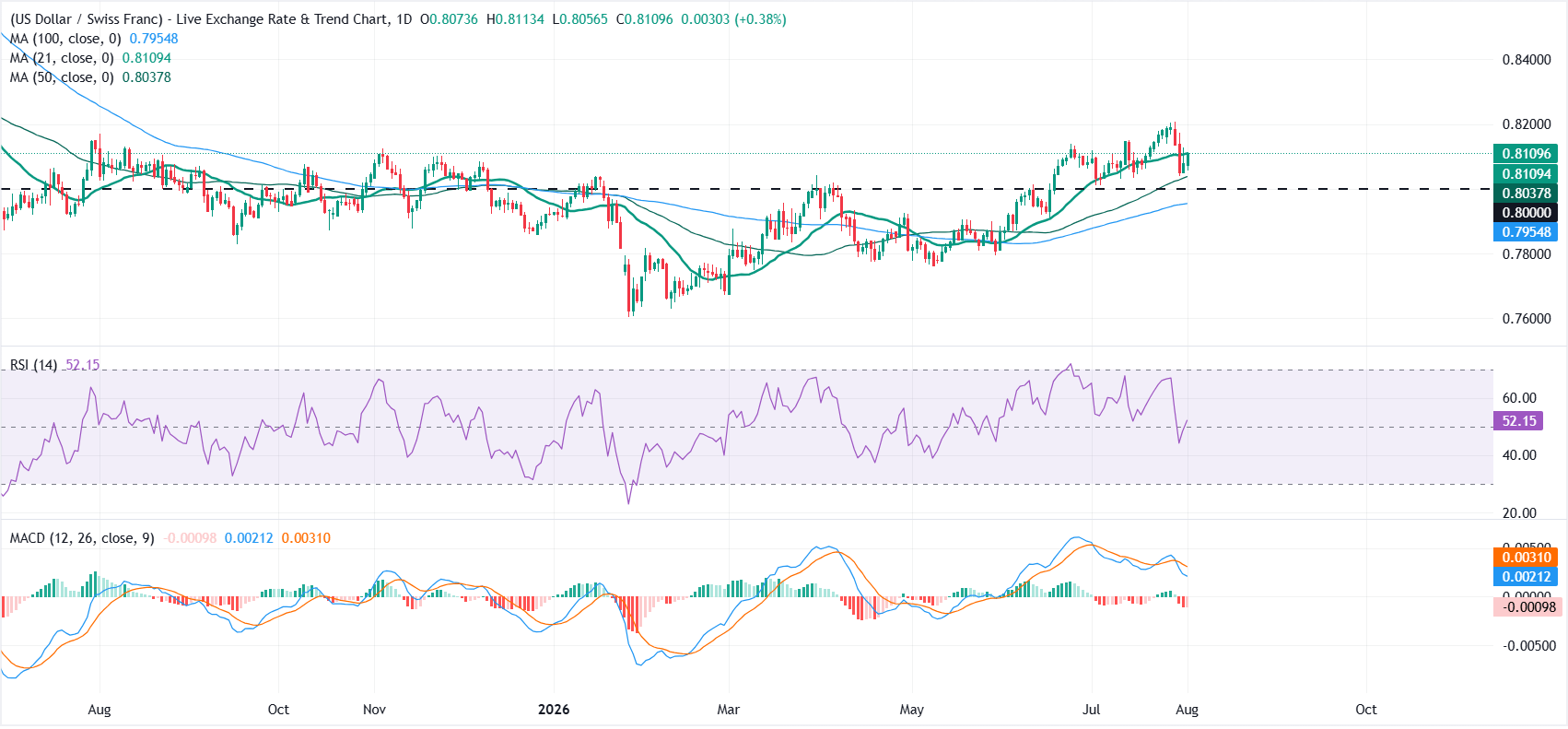Viewport: 1568px width, 729px height.
Task: Click the 20.00 RSI axis label
Action: [x=1519, y=513]
